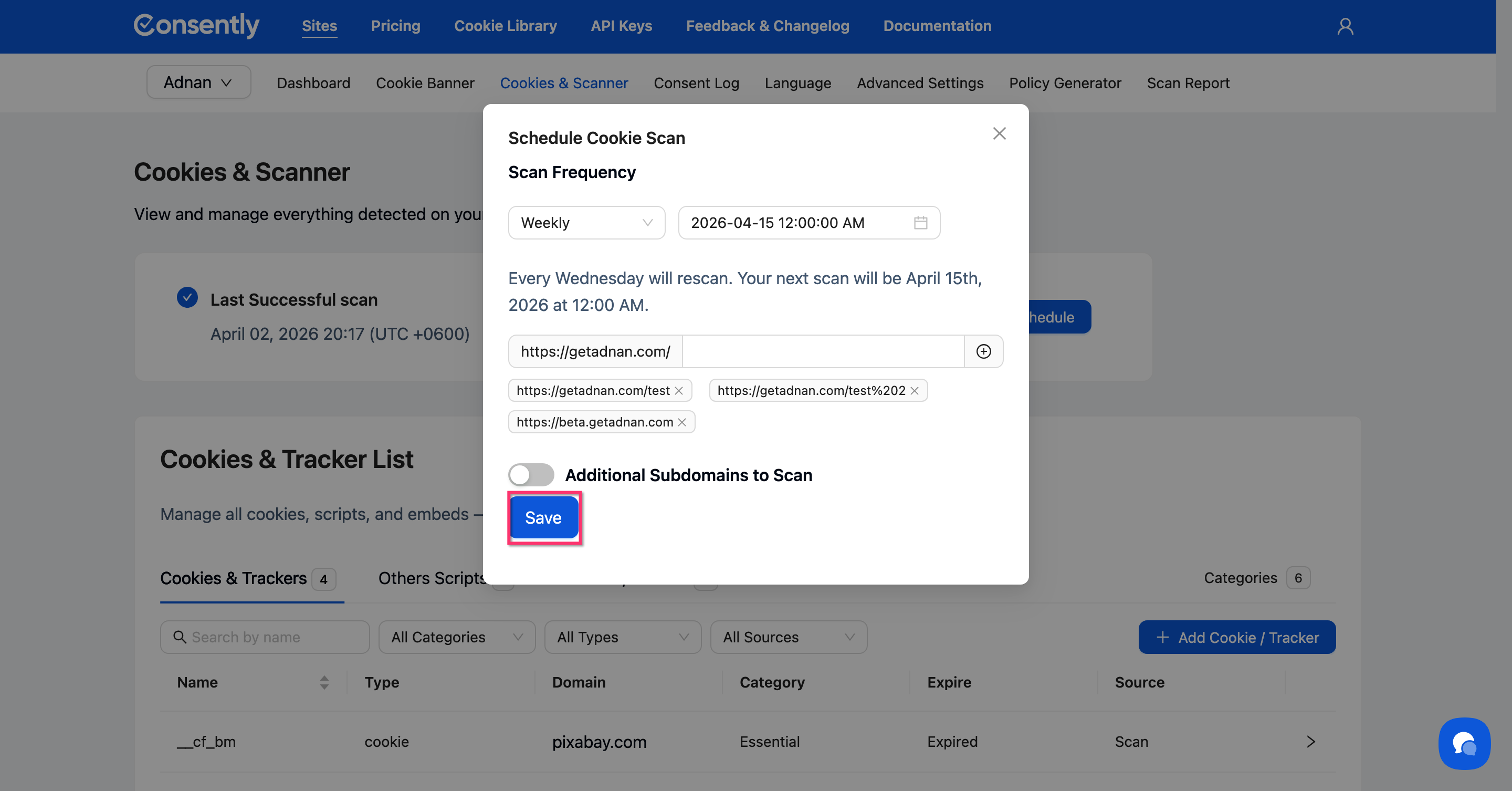Switch to the Consent Log tab
The width and height of the screenshot is (1512, 791).
click(696, 83)
